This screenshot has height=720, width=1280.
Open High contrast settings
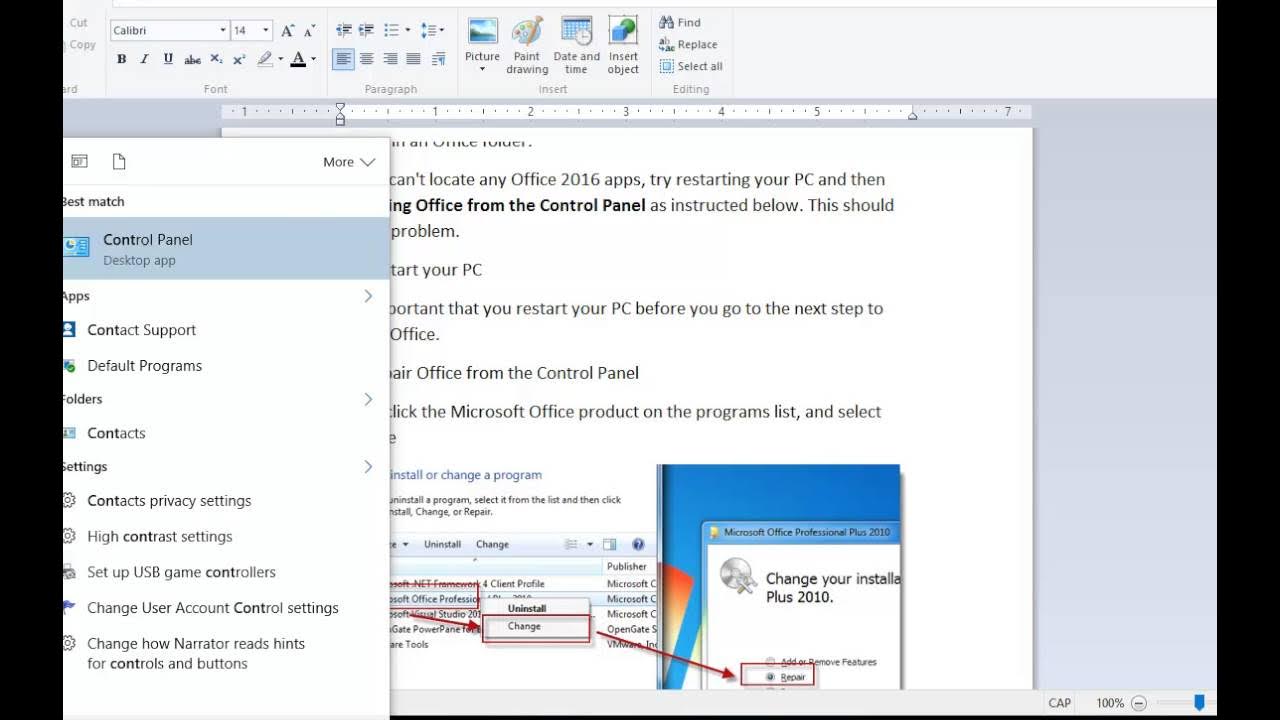pyautogui.click(x=226, y=537)
